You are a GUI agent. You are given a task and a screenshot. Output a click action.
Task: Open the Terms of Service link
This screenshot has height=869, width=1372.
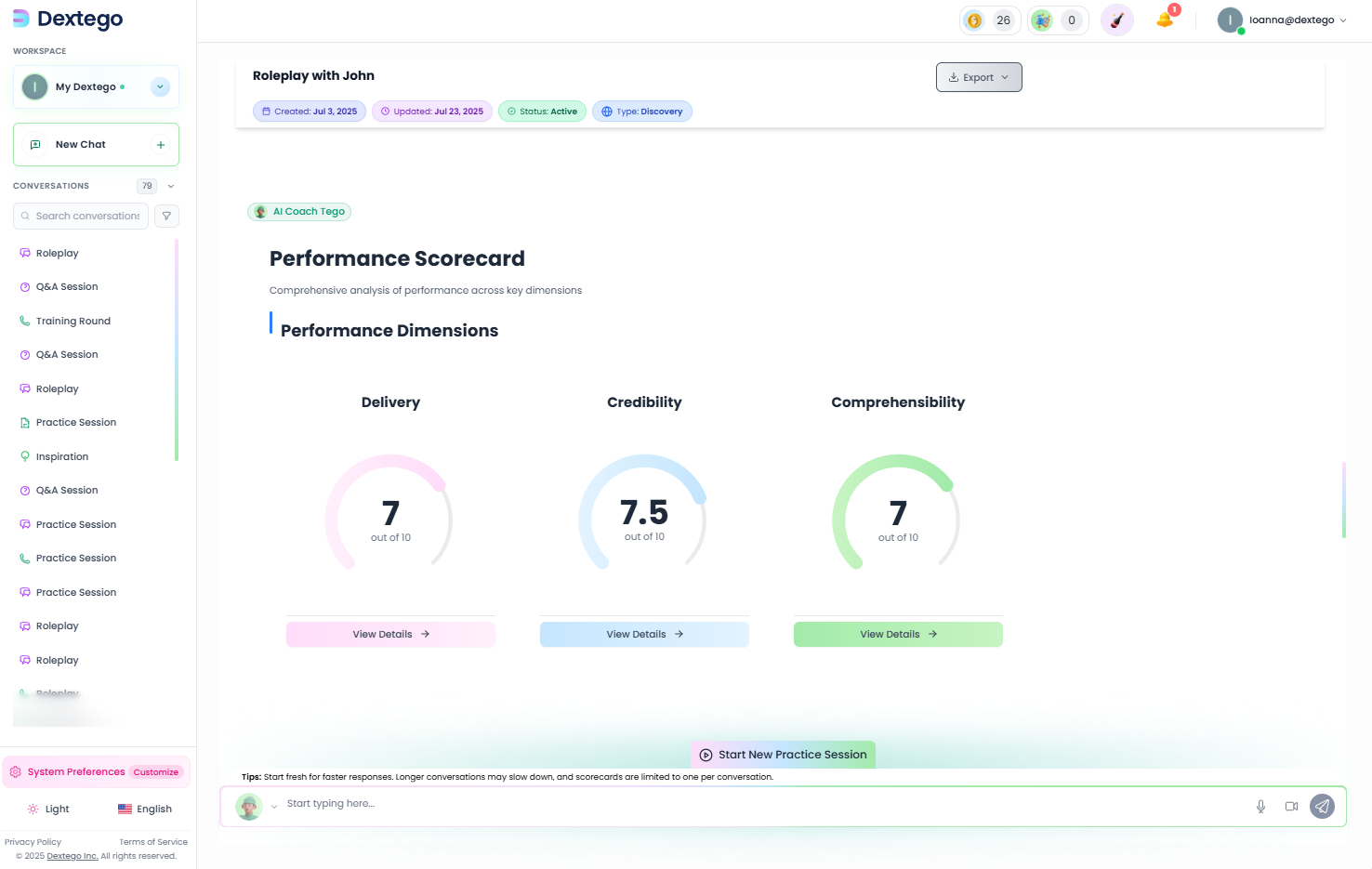click(x=153, y=842)
